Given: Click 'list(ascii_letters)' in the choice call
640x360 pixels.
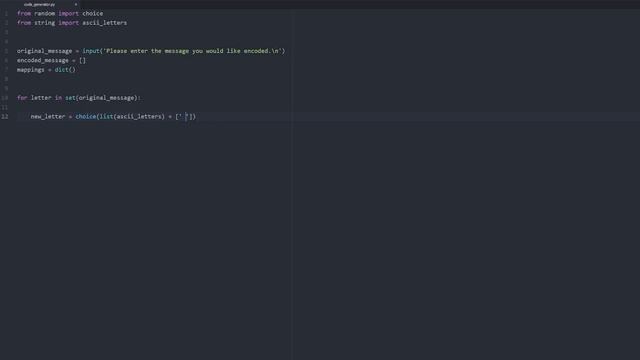Looking at the screenshot, I should 132,117.
